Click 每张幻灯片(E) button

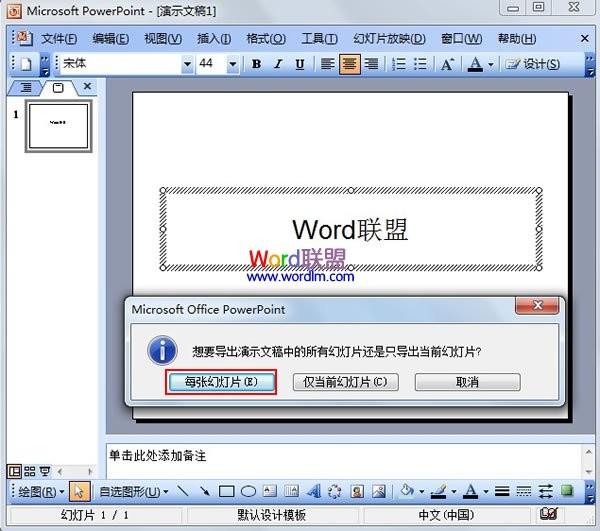point(221,382)
